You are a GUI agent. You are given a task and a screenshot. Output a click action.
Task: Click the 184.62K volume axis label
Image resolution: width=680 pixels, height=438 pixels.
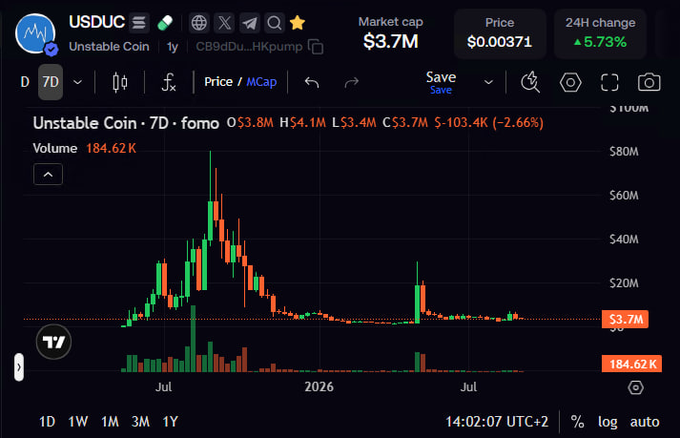click(632, 364)
